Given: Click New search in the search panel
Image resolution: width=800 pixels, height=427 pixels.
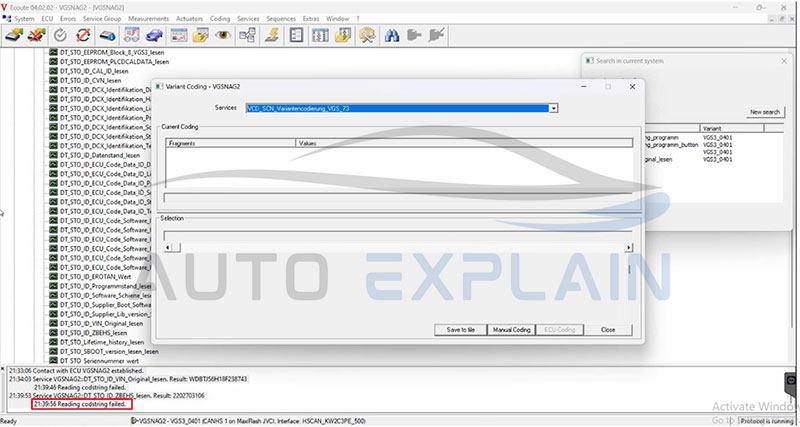Looking at the screenshot, I should [x=765, y=112].
